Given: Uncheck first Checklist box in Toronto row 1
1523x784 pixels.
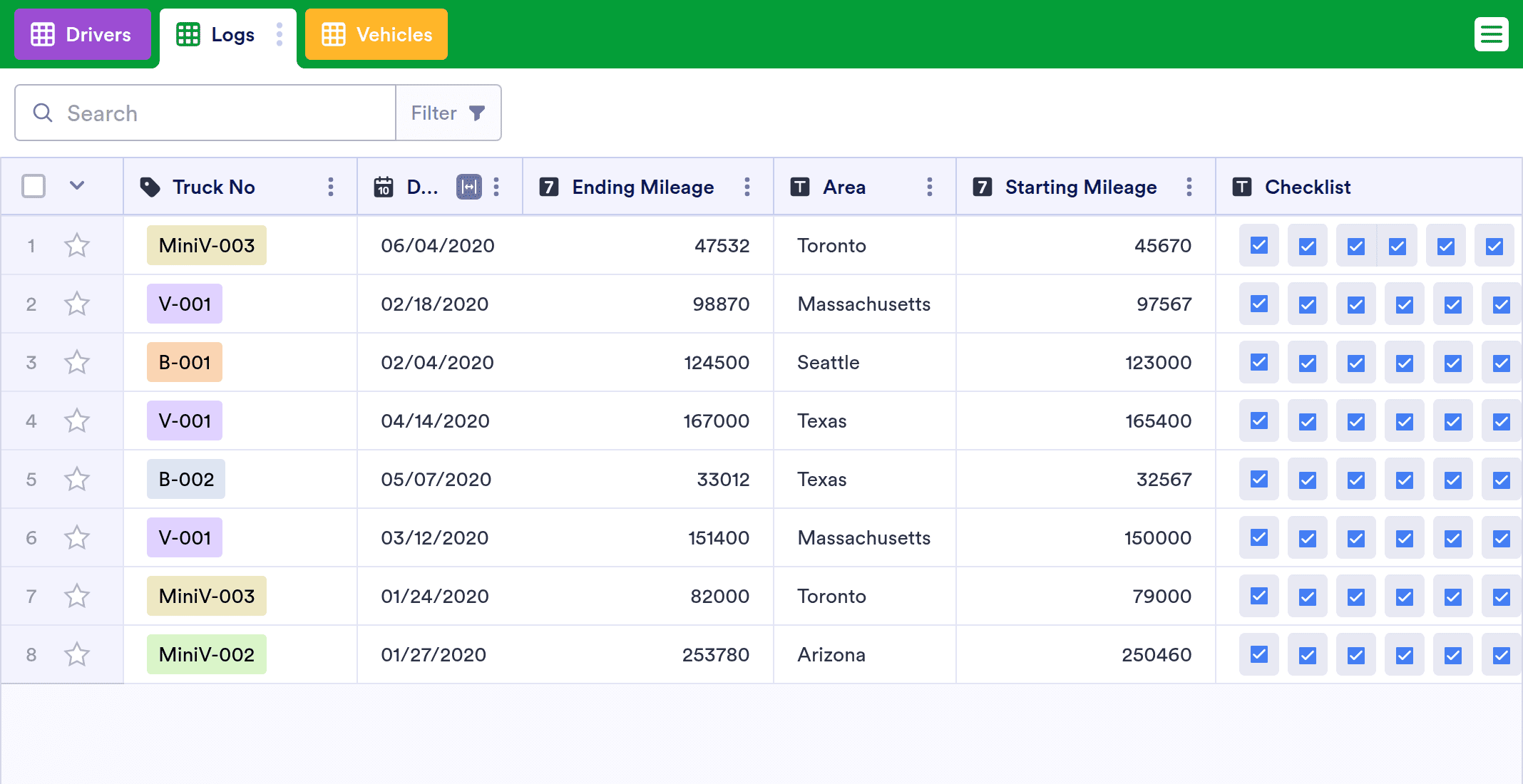Looking at the screenshot, I should (x=1259, y=245).
